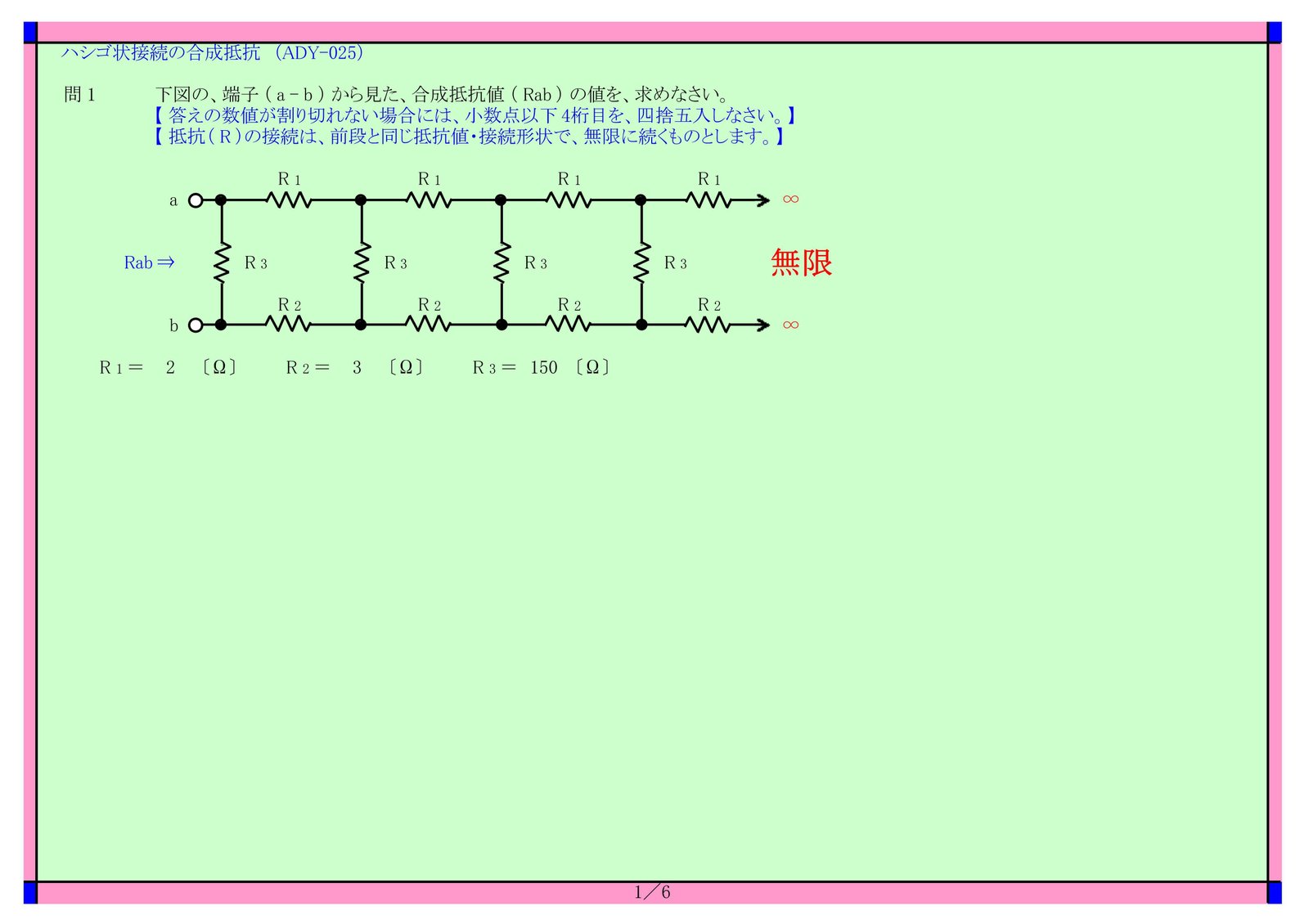Click the first R2 resistor symbol next to terminal b
Viewport: 1309px width, 924px height.
point(290,325)
